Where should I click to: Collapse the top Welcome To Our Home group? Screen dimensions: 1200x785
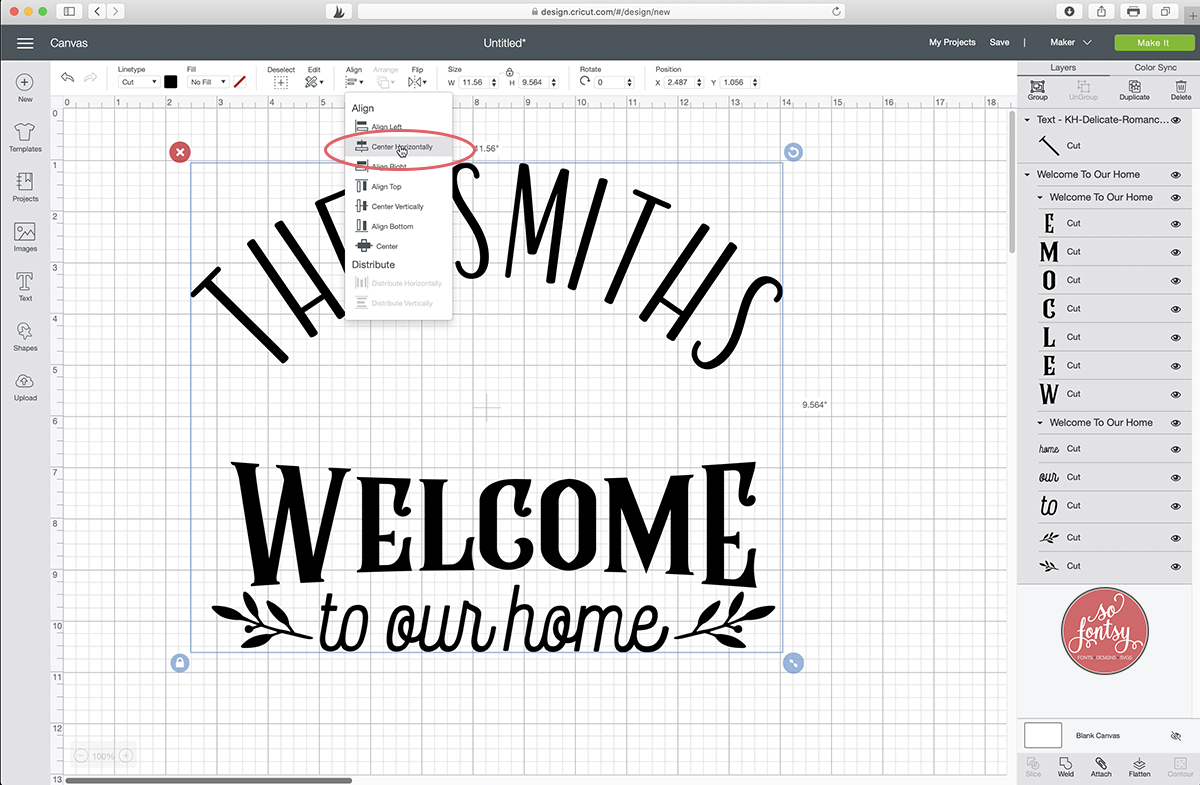pyautogui.click(x=1027, y=174)
